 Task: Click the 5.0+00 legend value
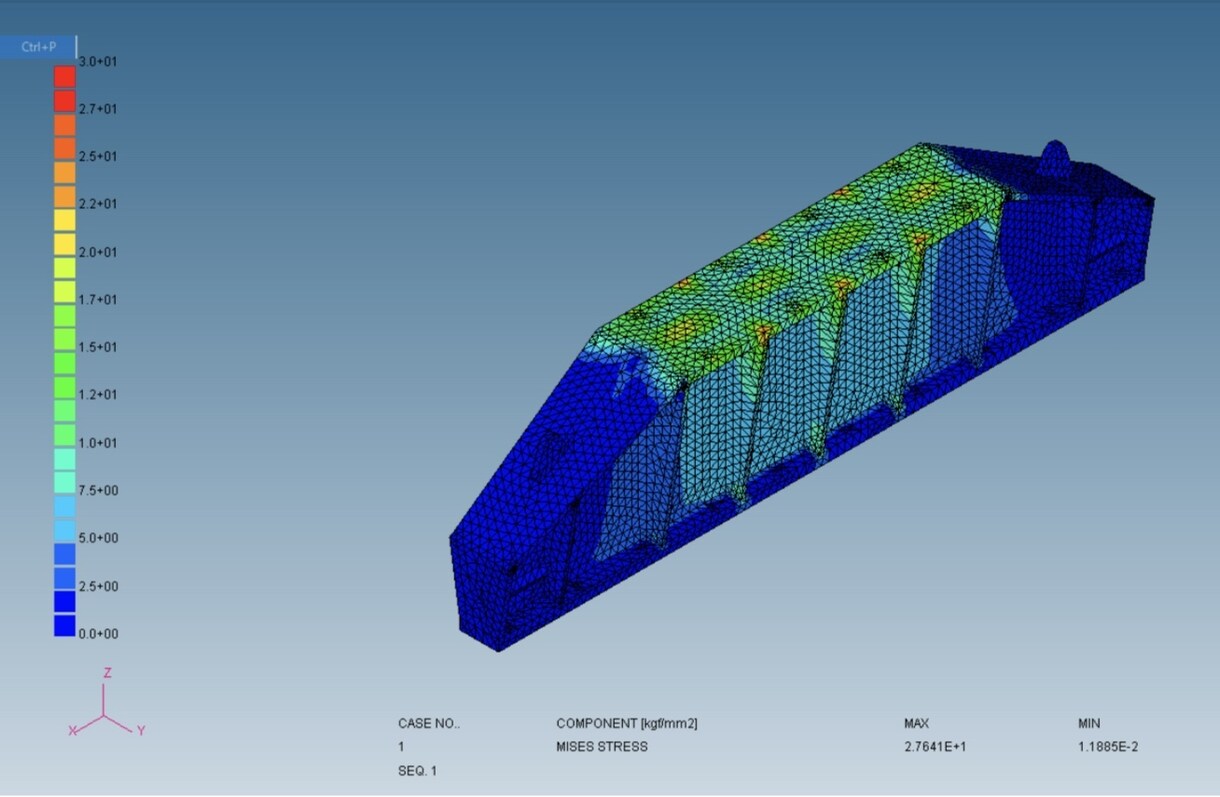(99, 538)
